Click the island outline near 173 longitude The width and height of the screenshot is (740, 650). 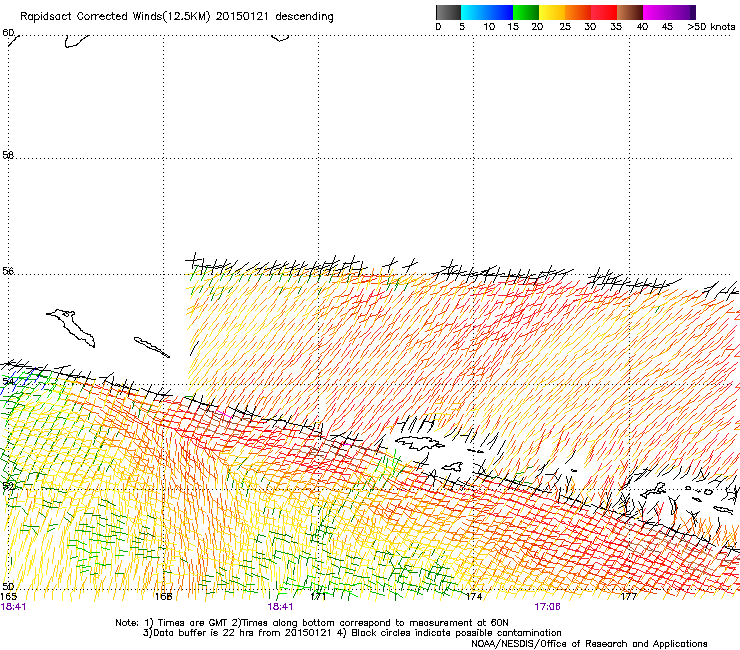(420, 442)
